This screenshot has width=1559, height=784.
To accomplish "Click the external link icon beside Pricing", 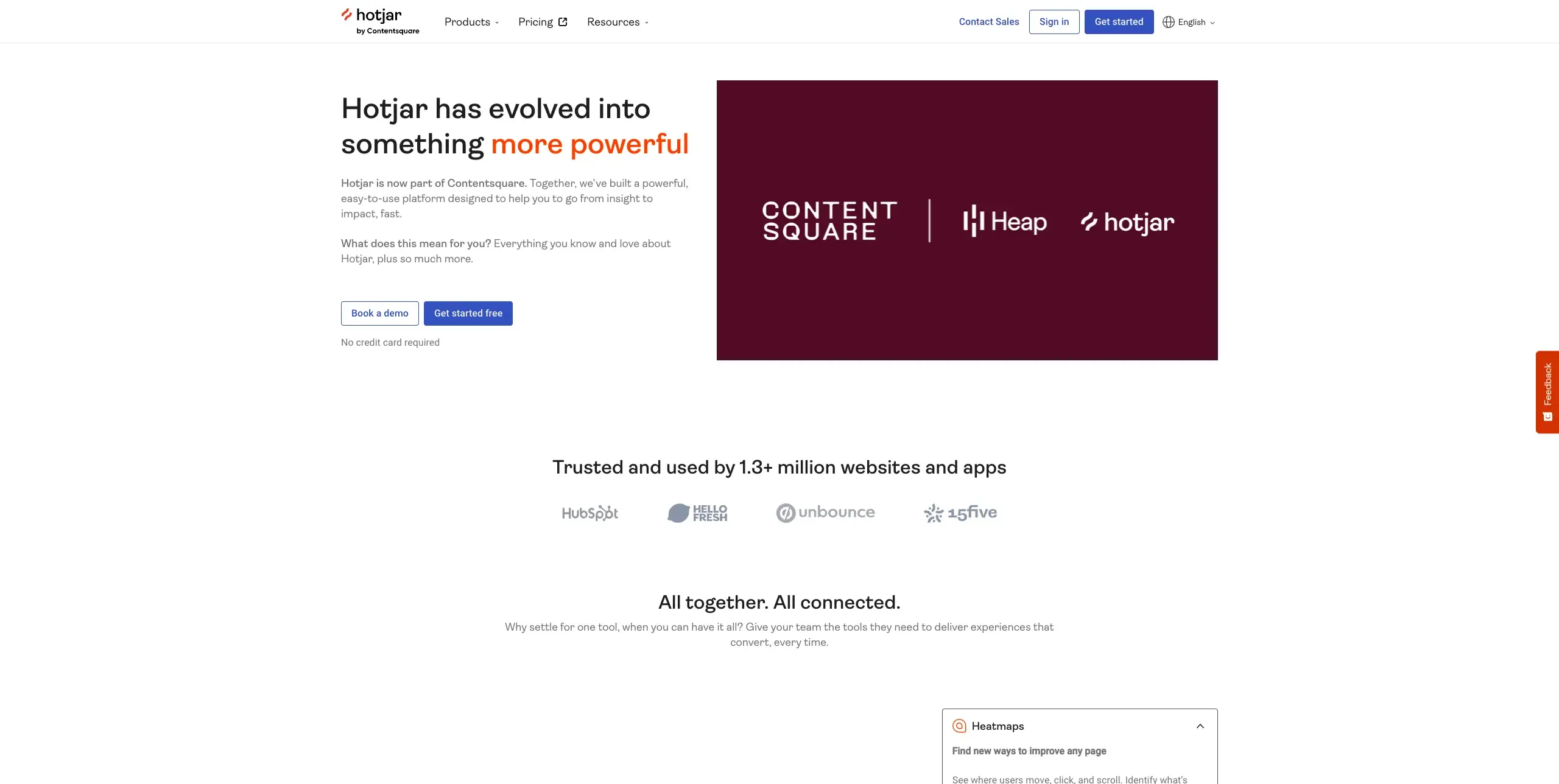I will tap(563, 21).
